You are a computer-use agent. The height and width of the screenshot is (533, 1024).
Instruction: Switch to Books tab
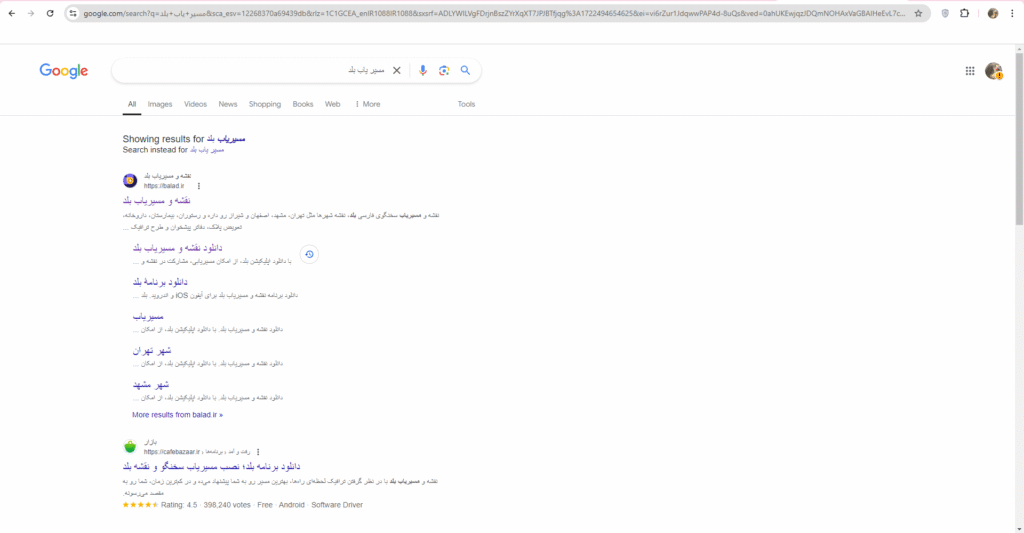click(x=303, y=104)
